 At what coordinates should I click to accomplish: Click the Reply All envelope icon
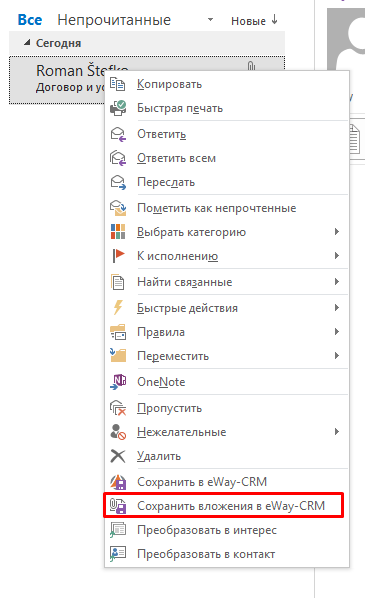117,158
